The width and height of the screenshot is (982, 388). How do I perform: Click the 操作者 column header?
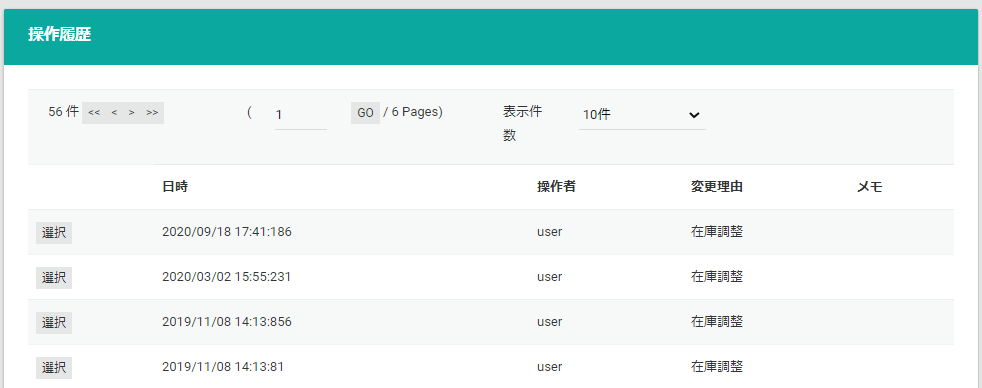(556, 187)
